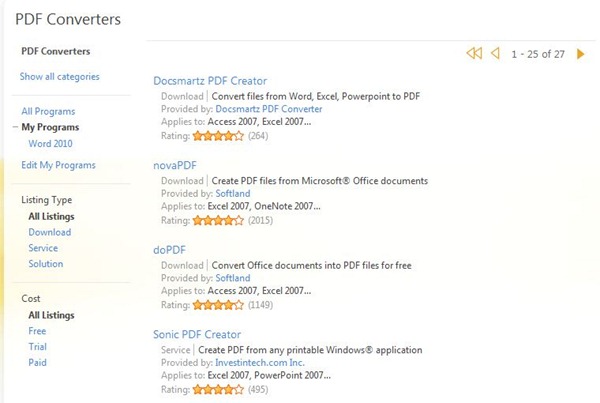This screenshot has width=600, height=403.
Task: Go to next page arrow
Action: (581, 53)
